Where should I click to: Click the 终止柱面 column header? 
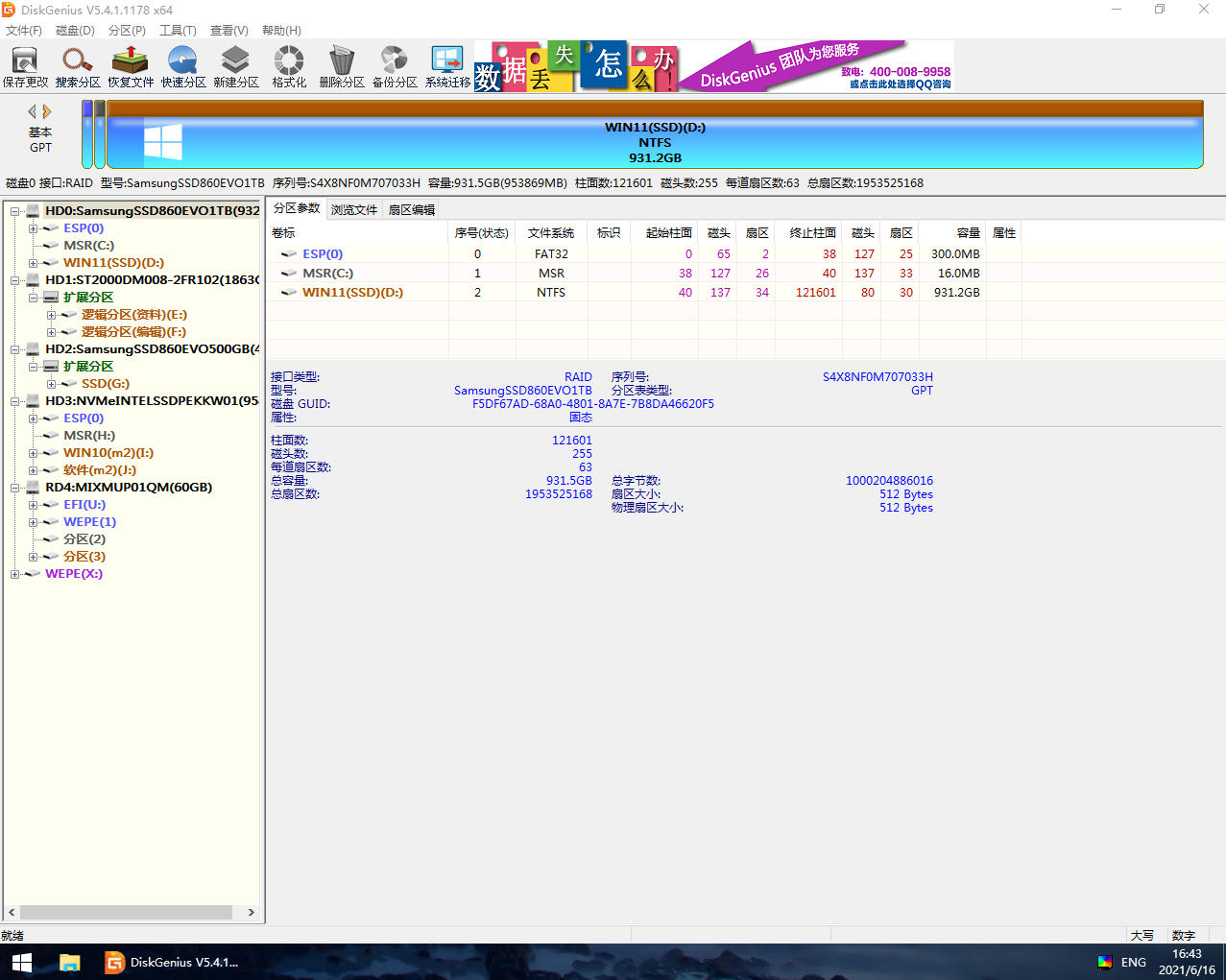click(809, 232)
